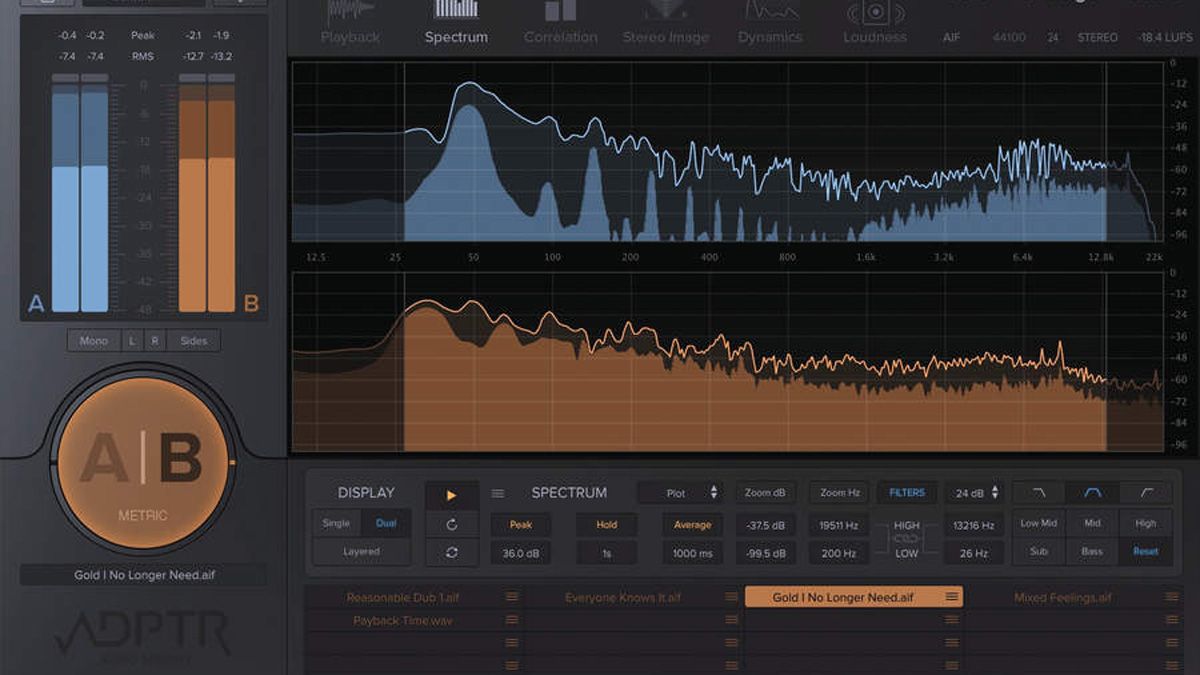
Task: Open the Correlation tab
Action: pos(560,25)
